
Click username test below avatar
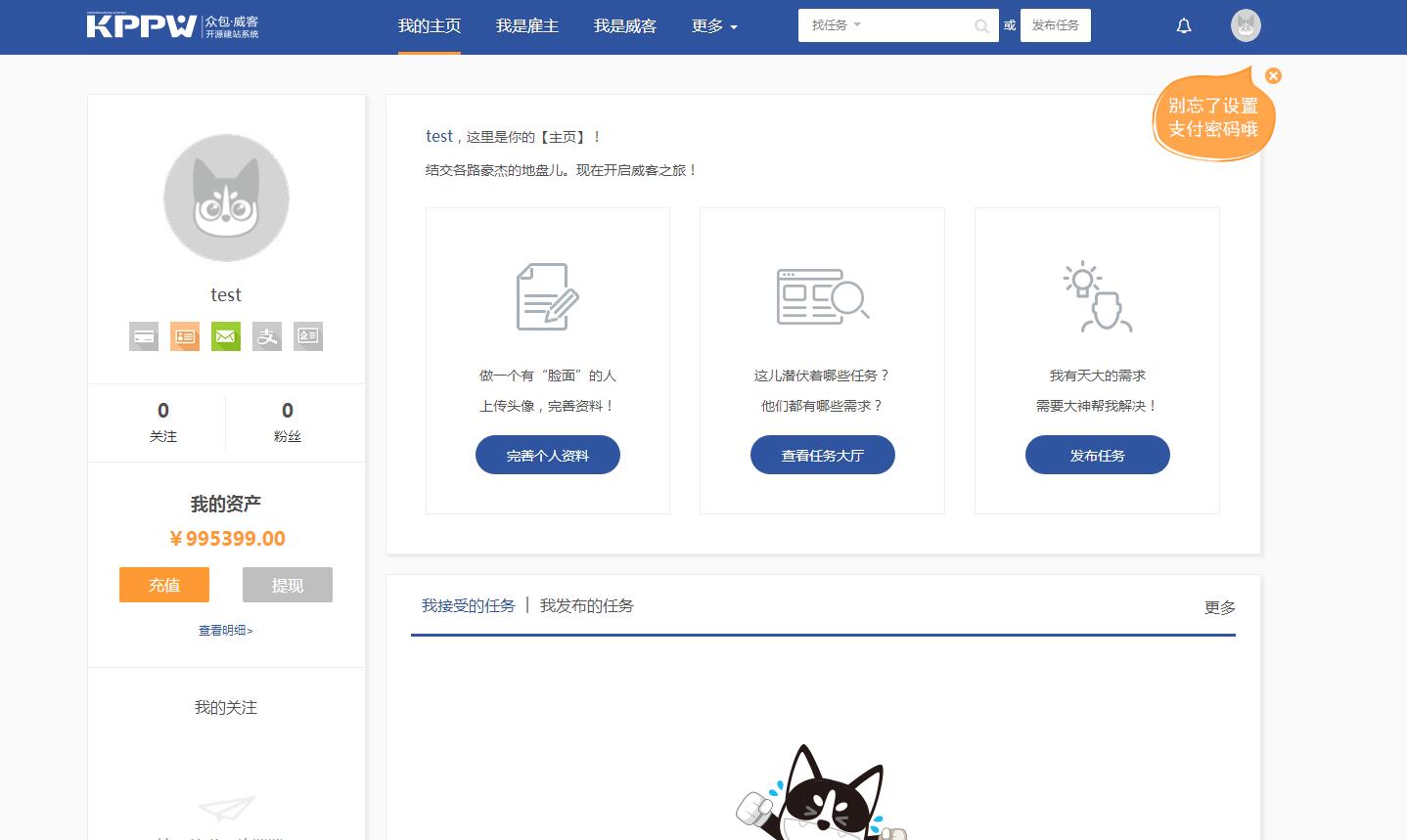point(226,295)
